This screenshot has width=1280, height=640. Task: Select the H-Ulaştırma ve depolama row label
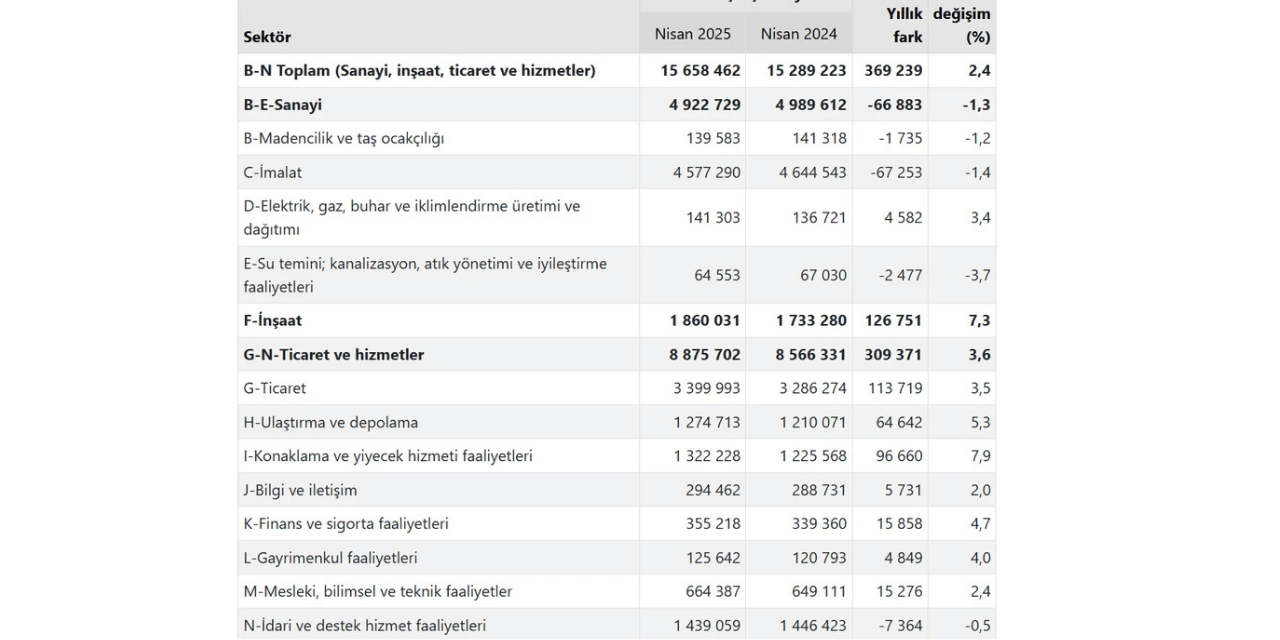coord(331,423)
